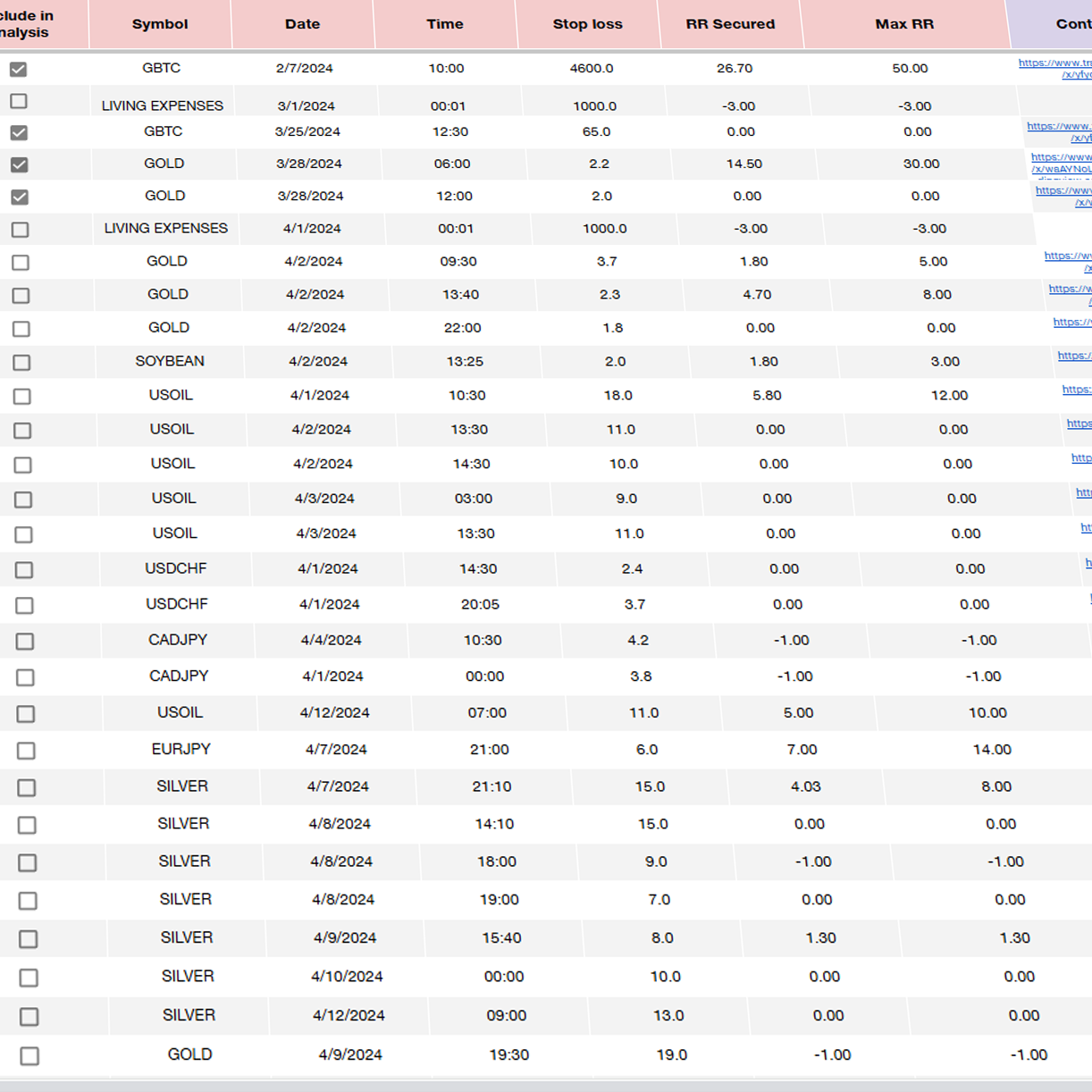The width and height of the screenshot is (1092, 1092).
Task: Enable checkbox for LIVING EXPENSES 3/1/2024 row
Action: pyautogui.click(x=17, y=101)
